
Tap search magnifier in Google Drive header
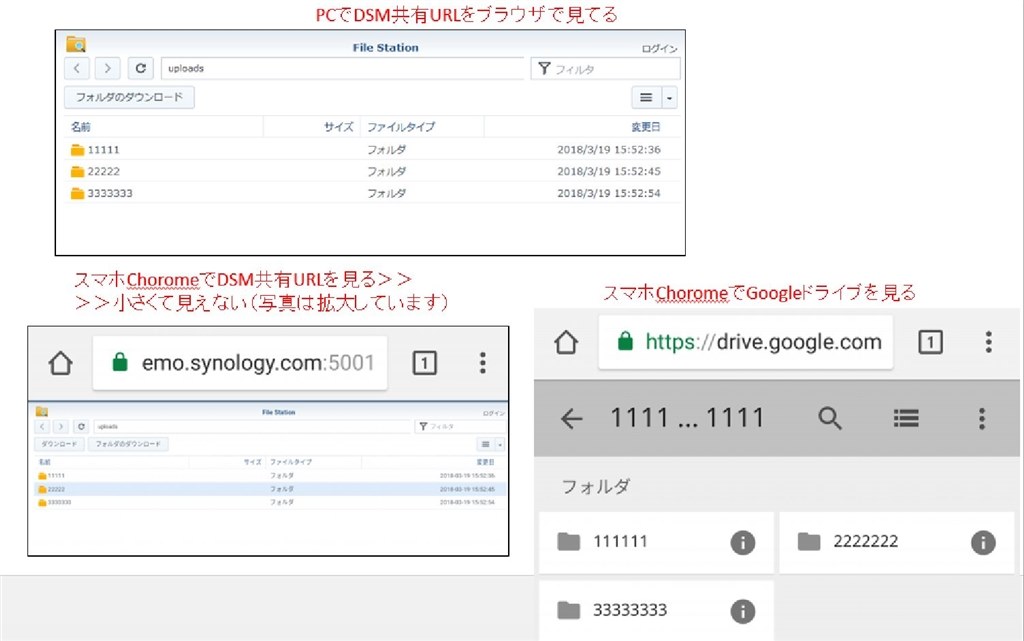coord(829,418)
